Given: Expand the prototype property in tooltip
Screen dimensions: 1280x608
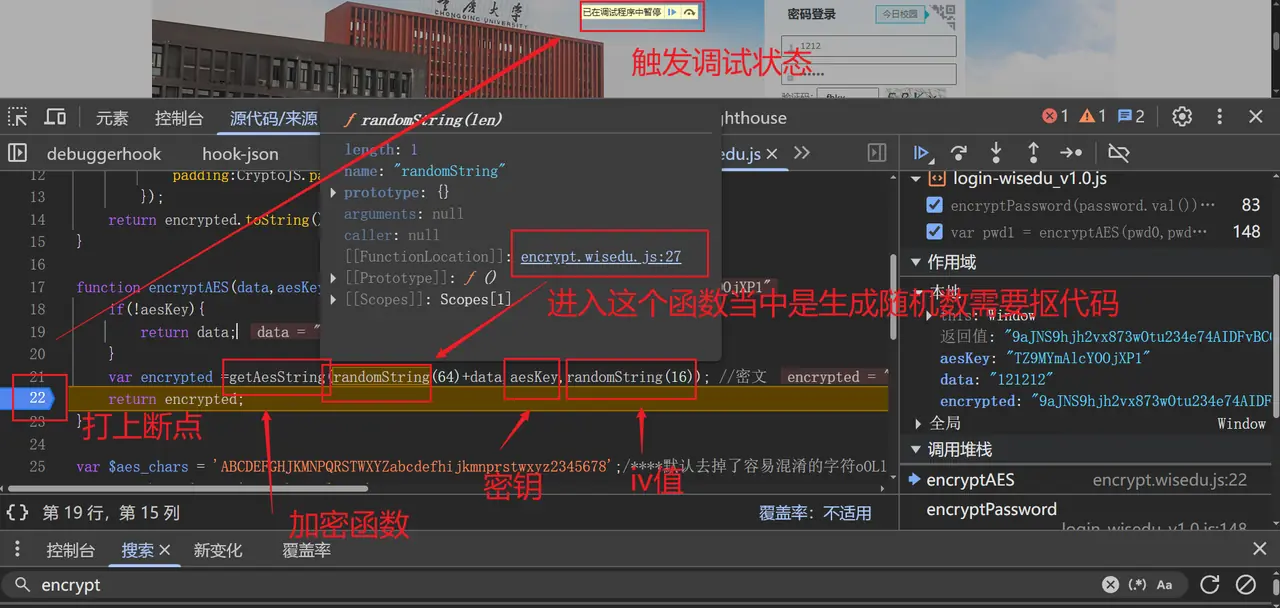Looking at the screenshot, I should [335, 193].
